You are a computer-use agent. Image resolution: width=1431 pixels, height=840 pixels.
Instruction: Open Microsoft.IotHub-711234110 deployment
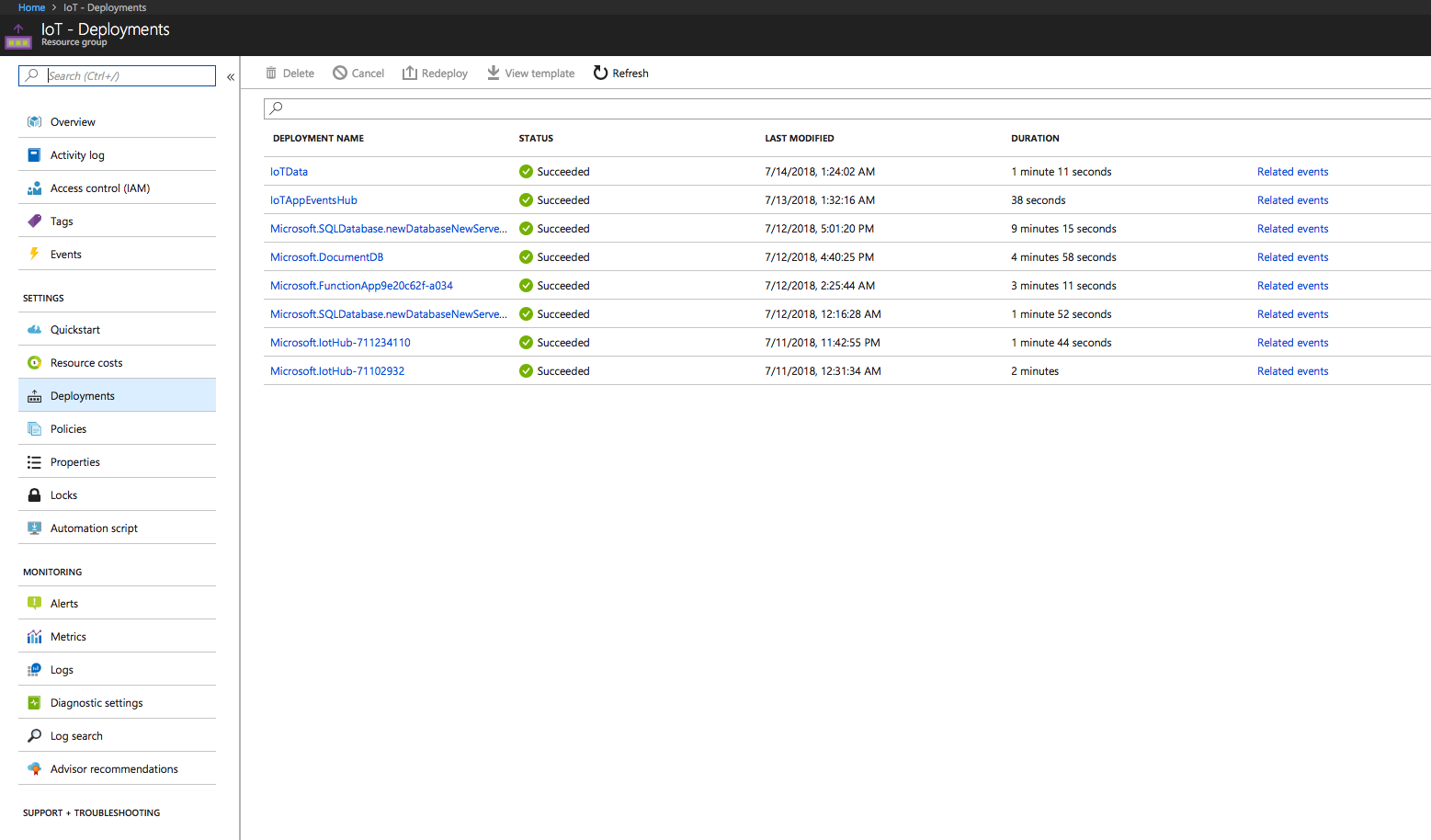340,343
